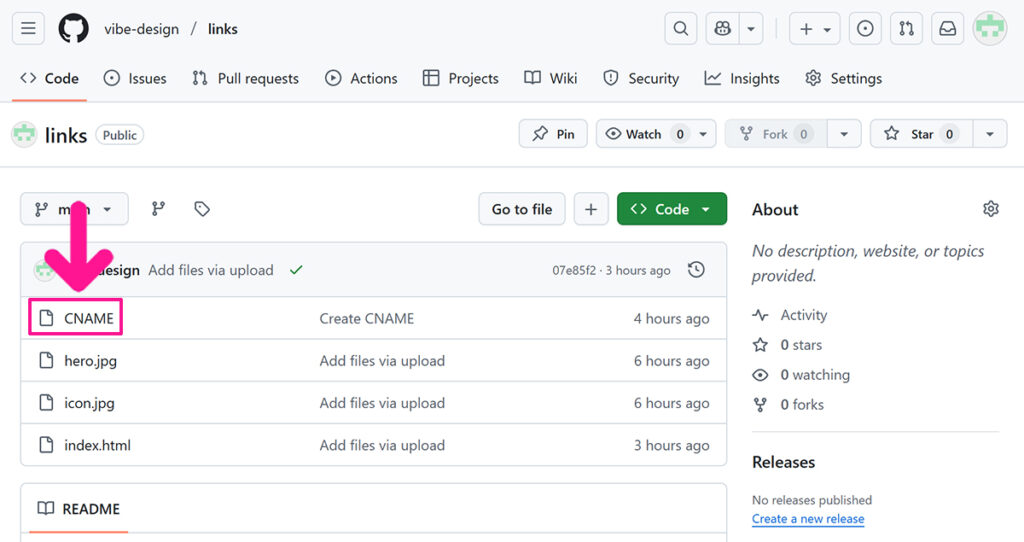This screenshot has width=1024, height=542.
Task: Open the create new plus dropdown
Action: point(815,29)
